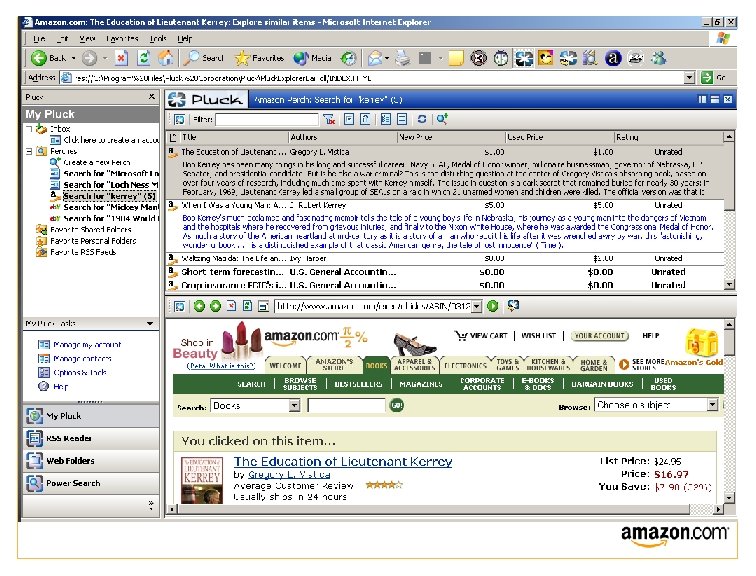
Task: Click the Pluck icon in IE toolbar
Action: 524,58
